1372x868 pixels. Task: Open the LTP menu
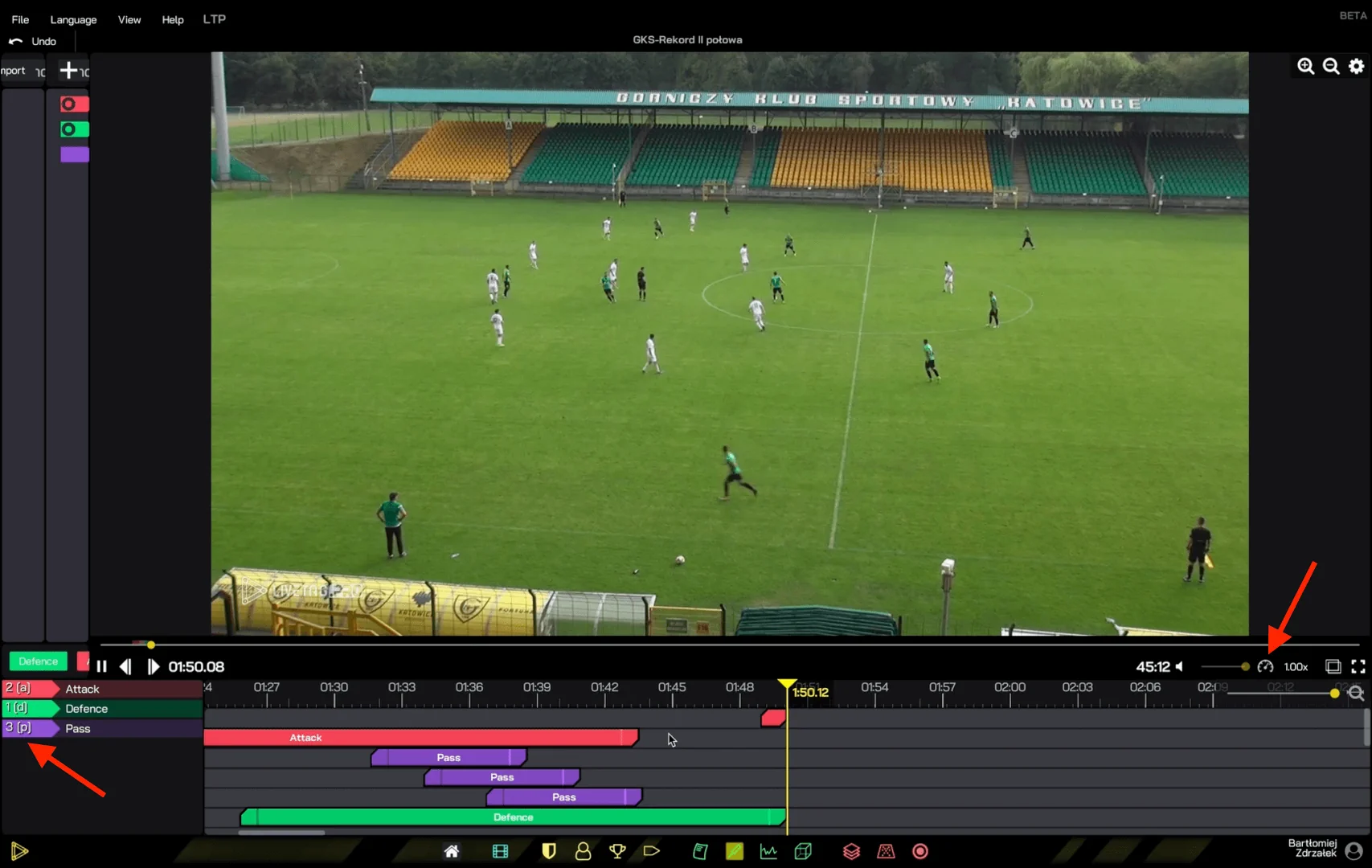pos(214,19)
